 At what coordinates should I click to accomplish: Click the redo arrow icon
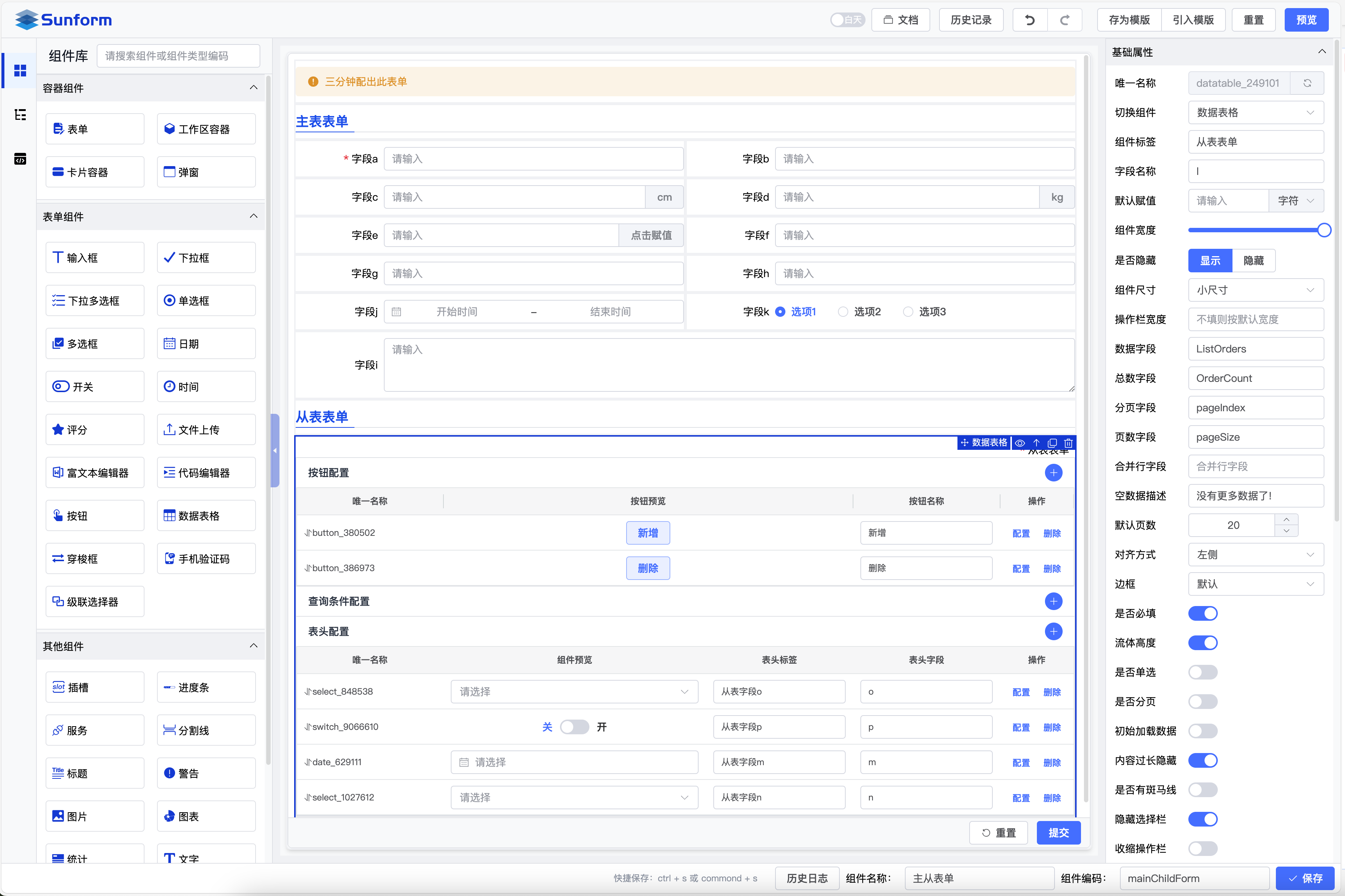pyautogui.click(x=1064, y=20)
